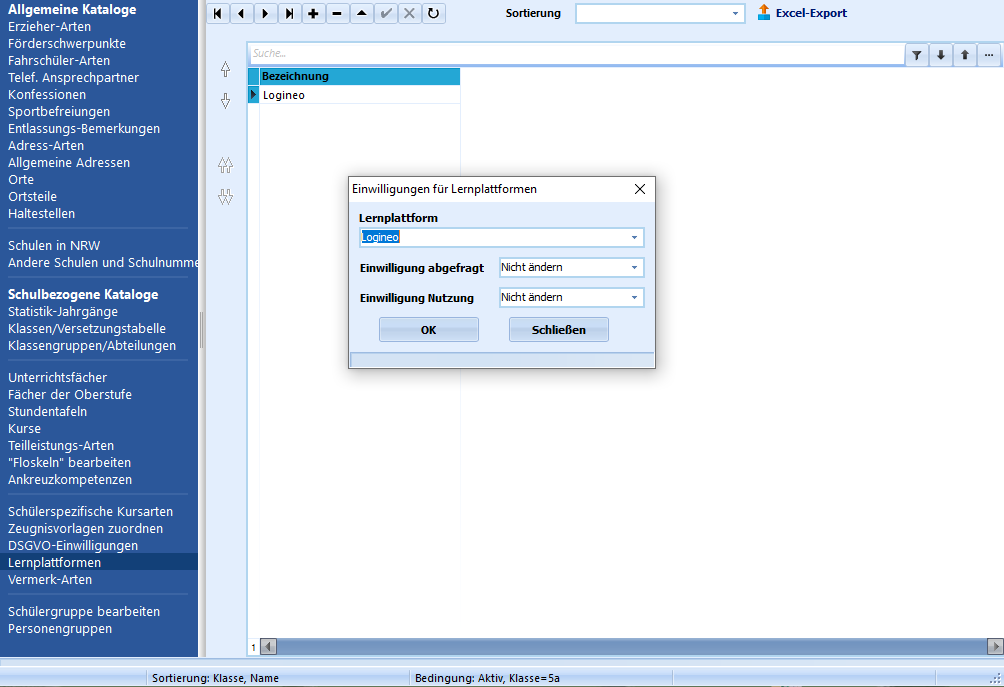Open Schülergruppe bearbeiten
The width and height of the screenshot is (1004, 687).
coord(84,611)
